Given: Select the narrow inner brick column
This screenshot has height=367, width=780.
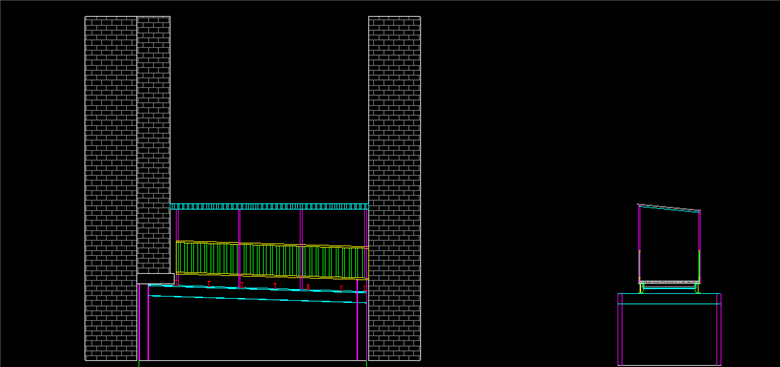Looking at the screenshot, I should pyautogui.click(x=153, y=145).
